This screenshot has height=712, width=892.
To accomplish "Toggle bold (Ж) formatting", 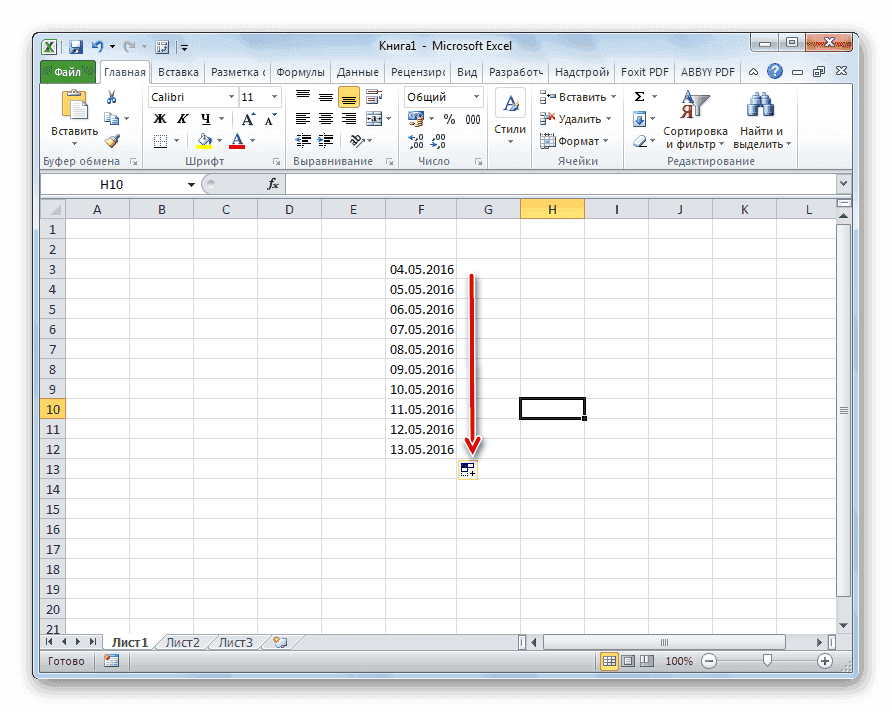I will pyautogui.click(x=159, y=118).
